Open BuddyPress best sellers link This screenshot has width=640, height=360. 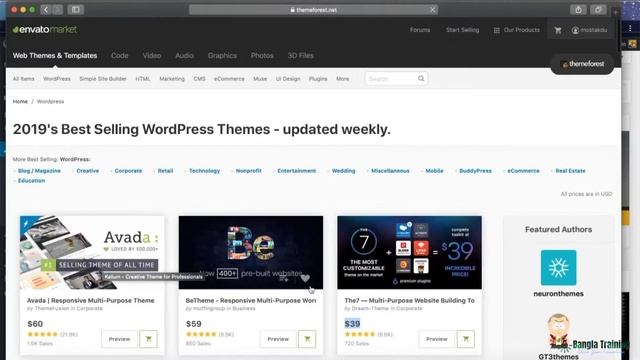click(x=475, y=171)
